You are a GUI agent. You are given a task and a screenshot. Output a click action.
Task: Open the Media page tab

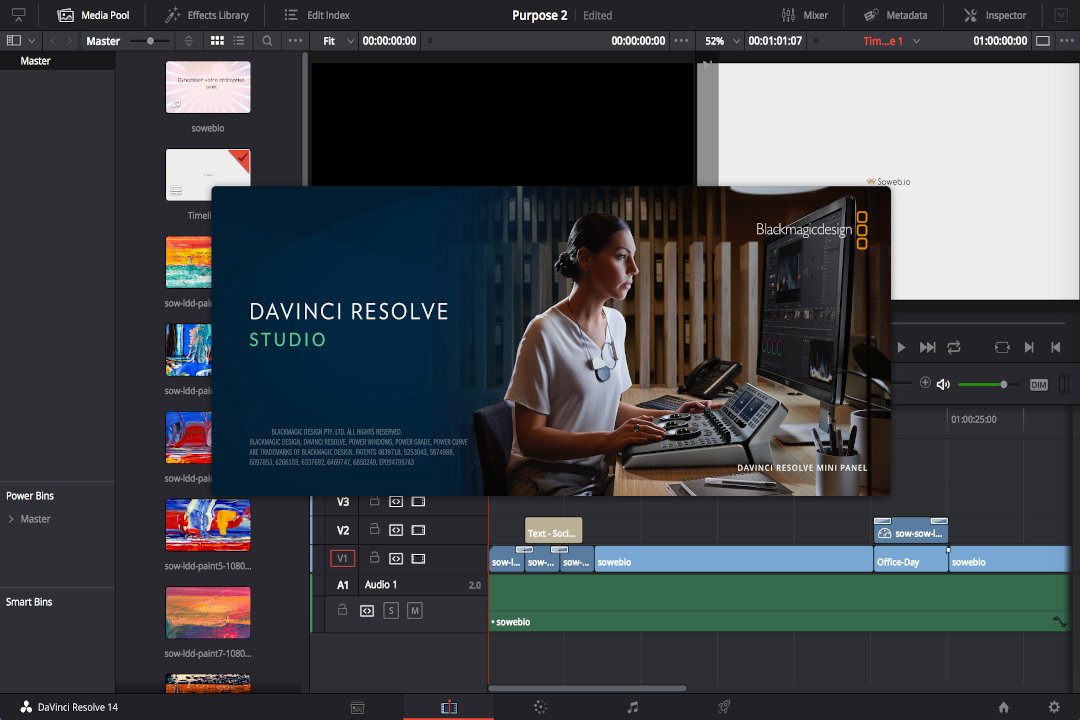(357, 707)
